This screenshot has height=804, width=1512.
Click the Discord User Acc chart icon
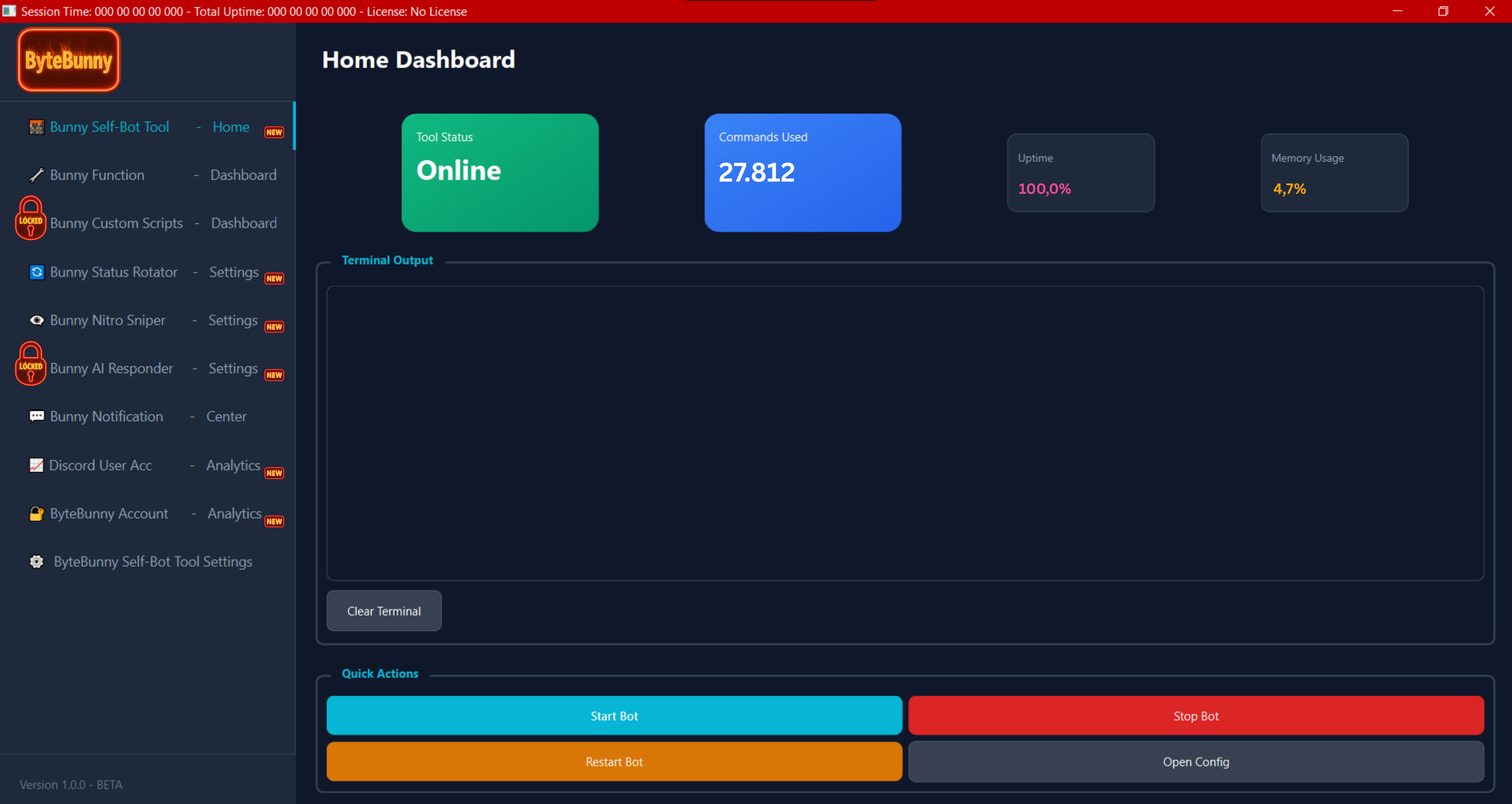[36, 465]
